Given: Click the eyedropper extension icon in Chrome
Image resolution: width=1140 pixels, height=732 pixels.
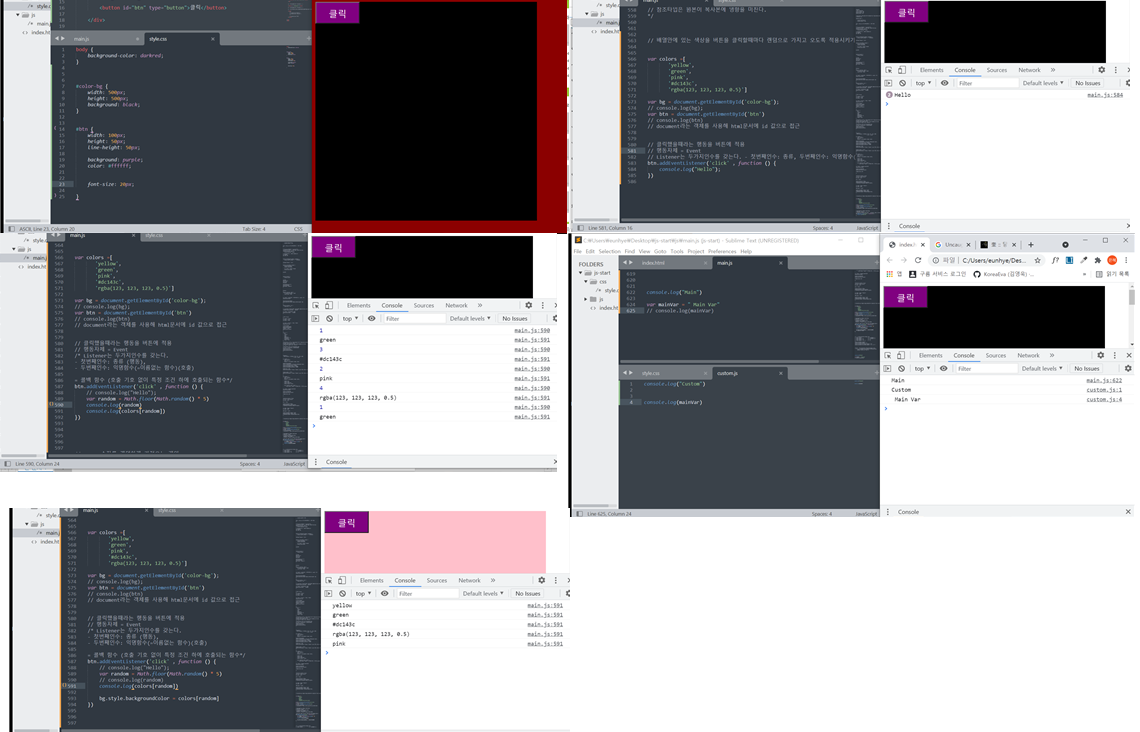Looking at the screenshot, I should coord(1083,260).
